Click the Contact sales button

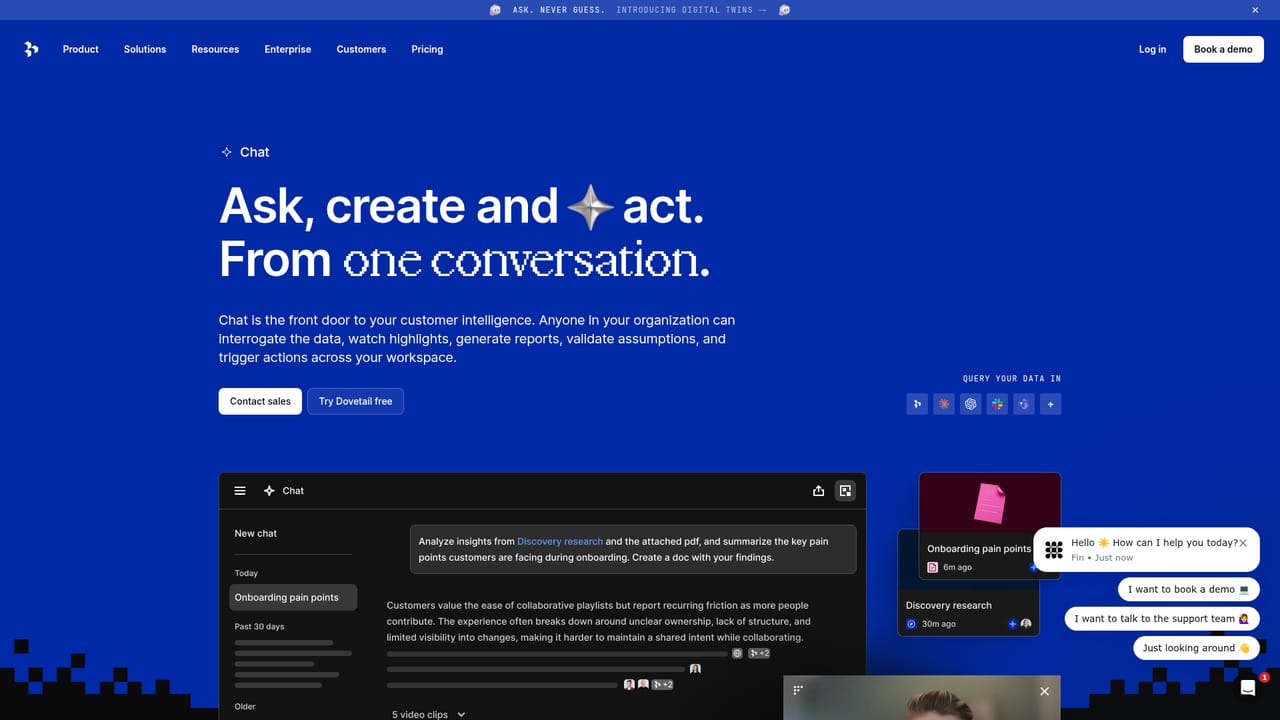coord(260,401)
